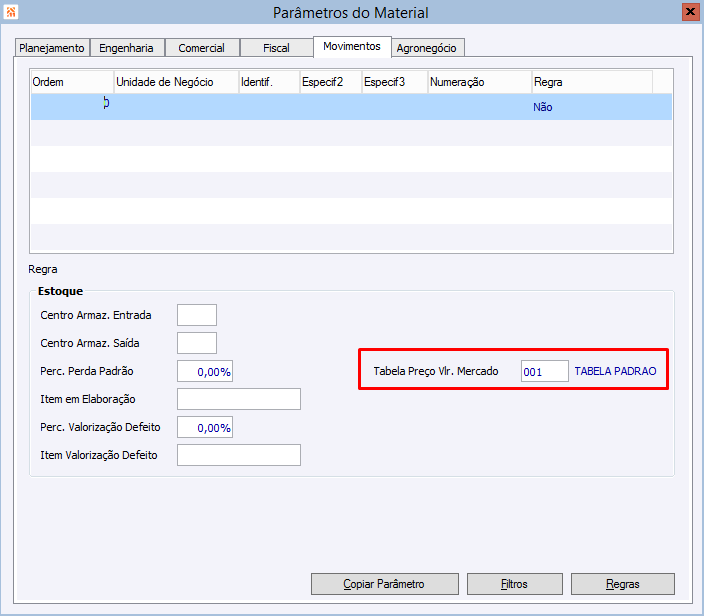Image resolution: width=704 pixels, height=616 pixels.
Task: Click the 'TABELA PADRAO' description text
Action: (x=615, y=371)
